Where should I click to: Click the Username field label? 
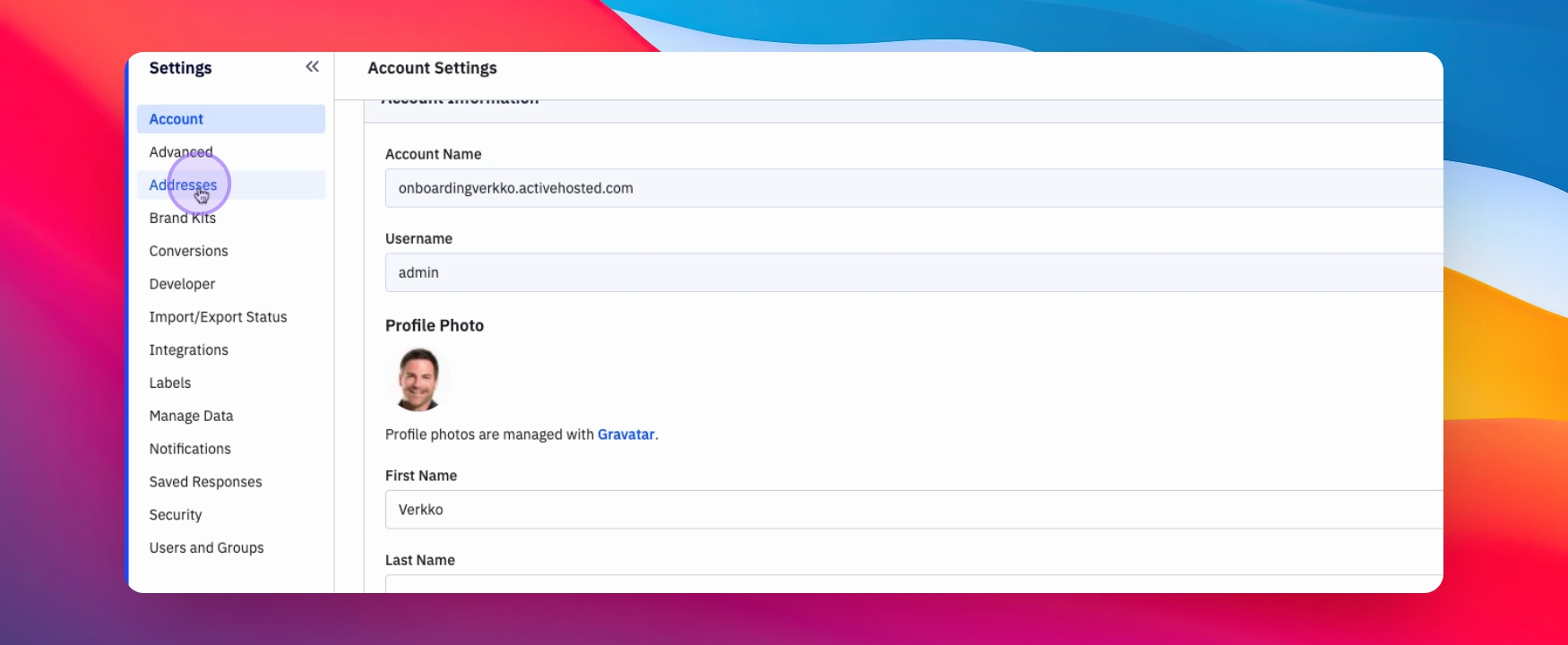coord(418,239)
